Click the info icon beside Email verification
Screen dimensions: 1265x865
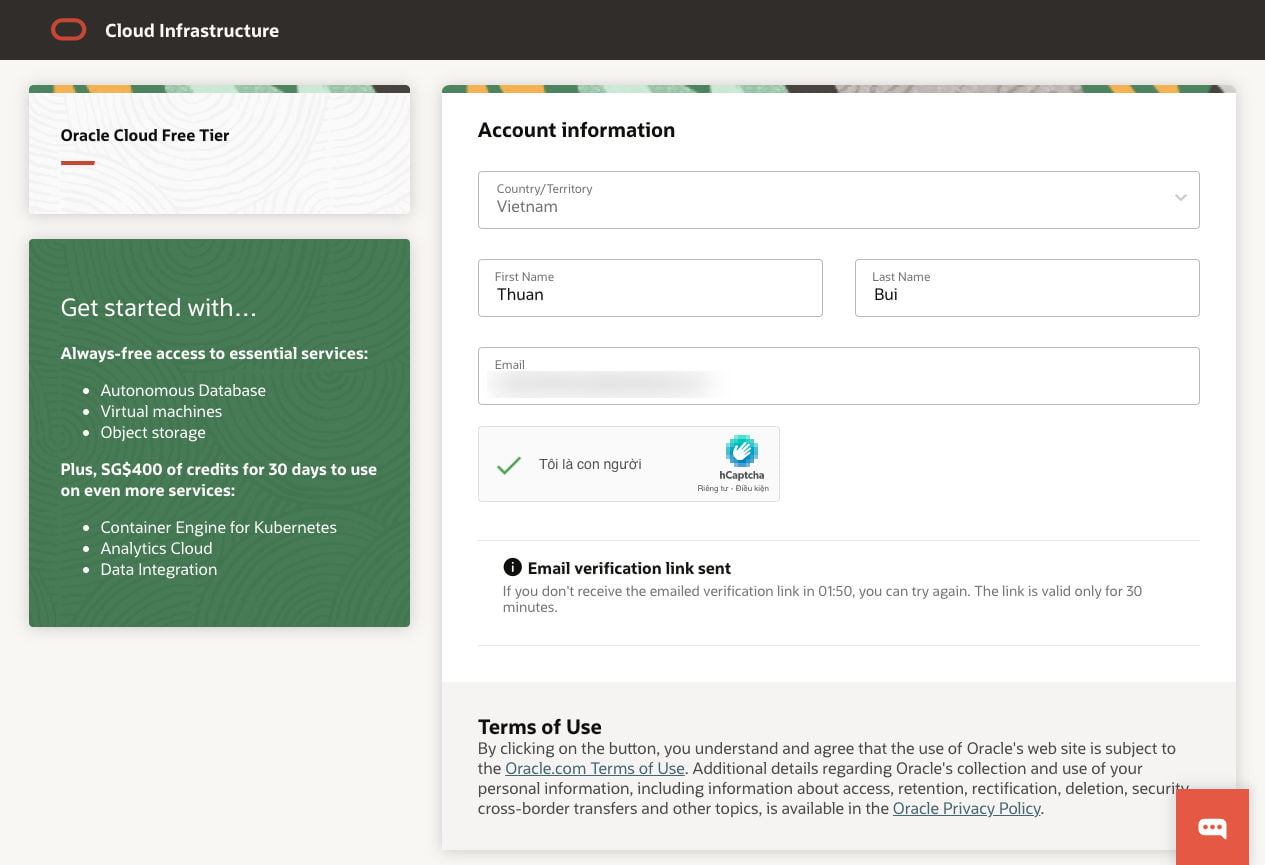(x=512, y=567)
